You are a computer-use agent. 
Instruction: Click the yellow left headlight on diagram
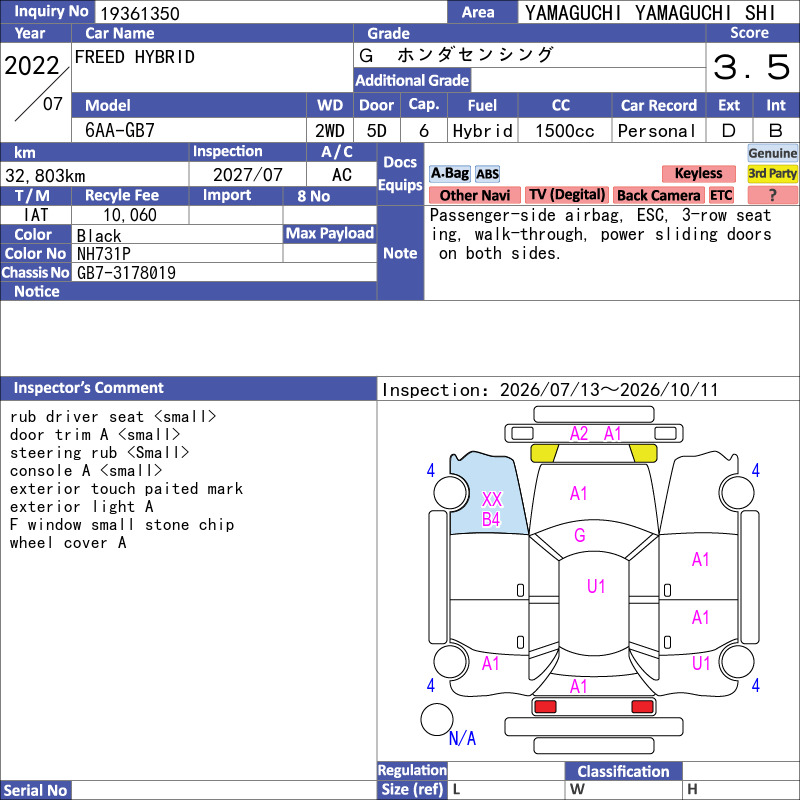(x=544, y=453)
